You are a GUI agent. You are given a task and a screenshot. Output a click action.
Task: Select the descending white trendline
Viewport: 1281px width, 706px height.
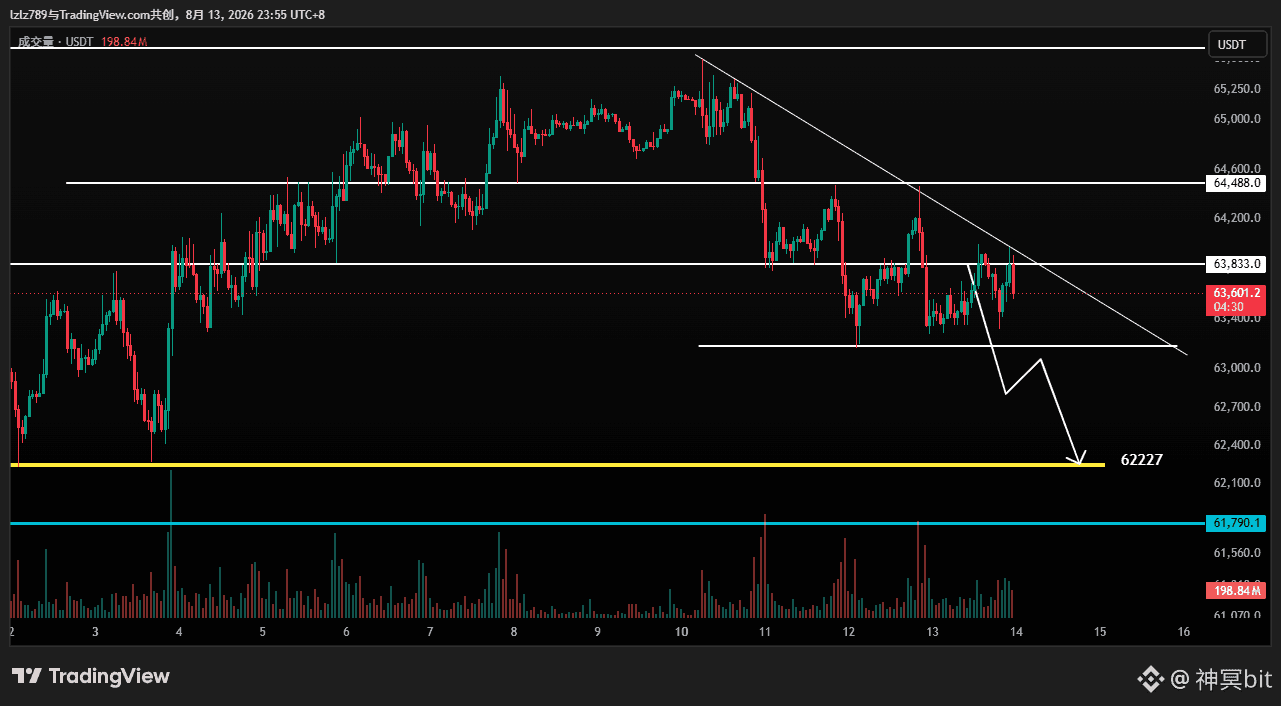(941, 205)
